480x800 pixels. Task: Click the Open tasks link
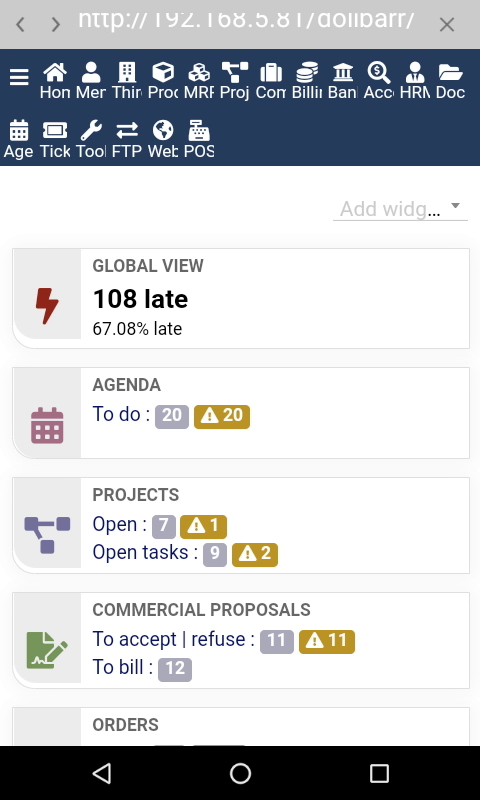click(145, 553)
